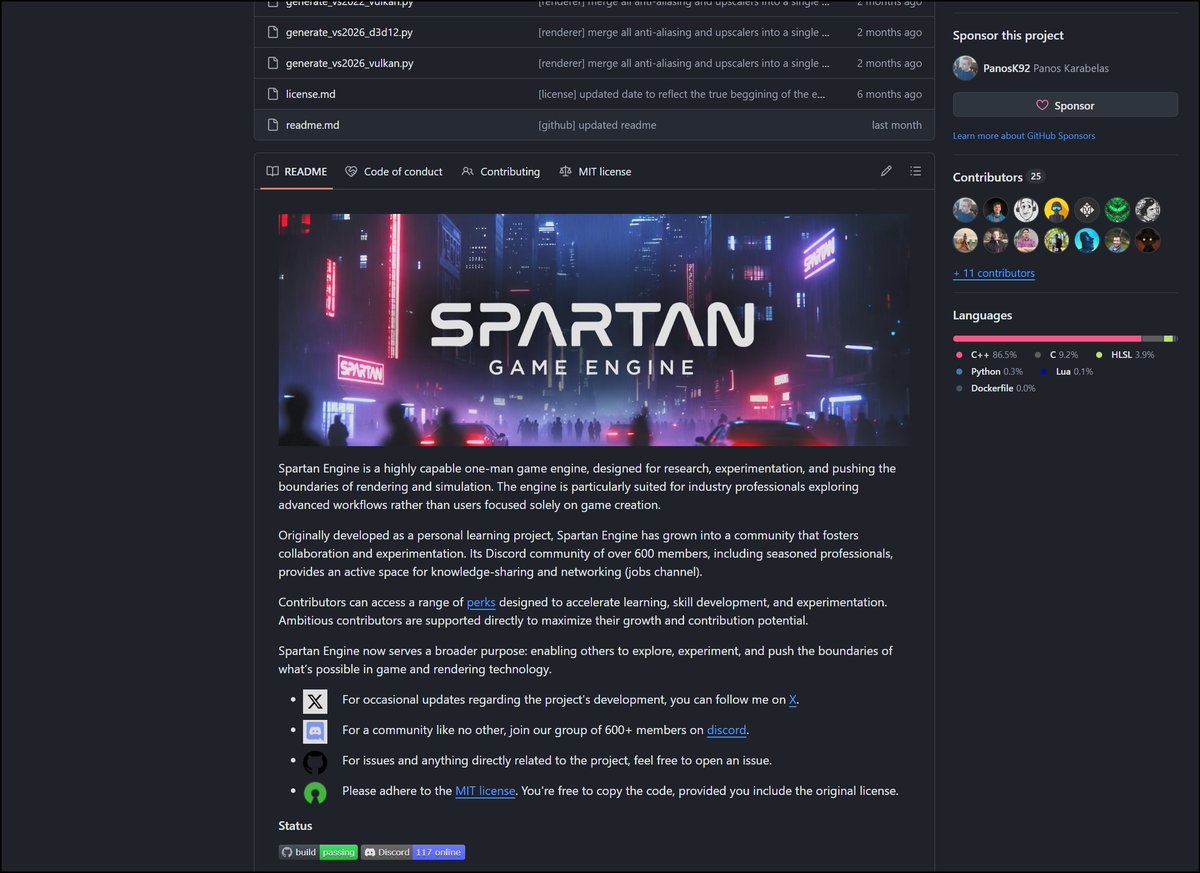
Task: Click the Sponsor button
Action: [x=1065, y=105]
